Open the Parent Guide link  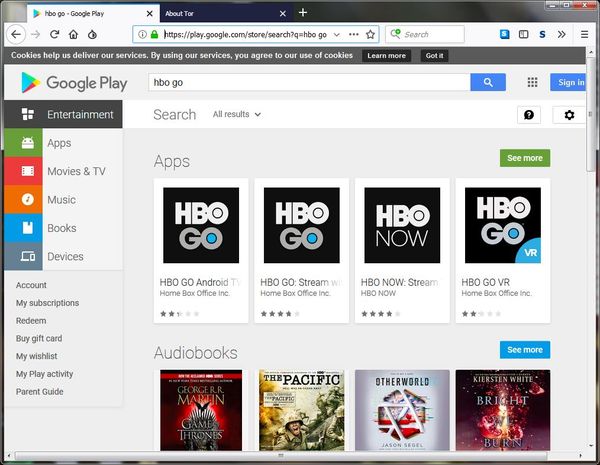pos(39,392)
